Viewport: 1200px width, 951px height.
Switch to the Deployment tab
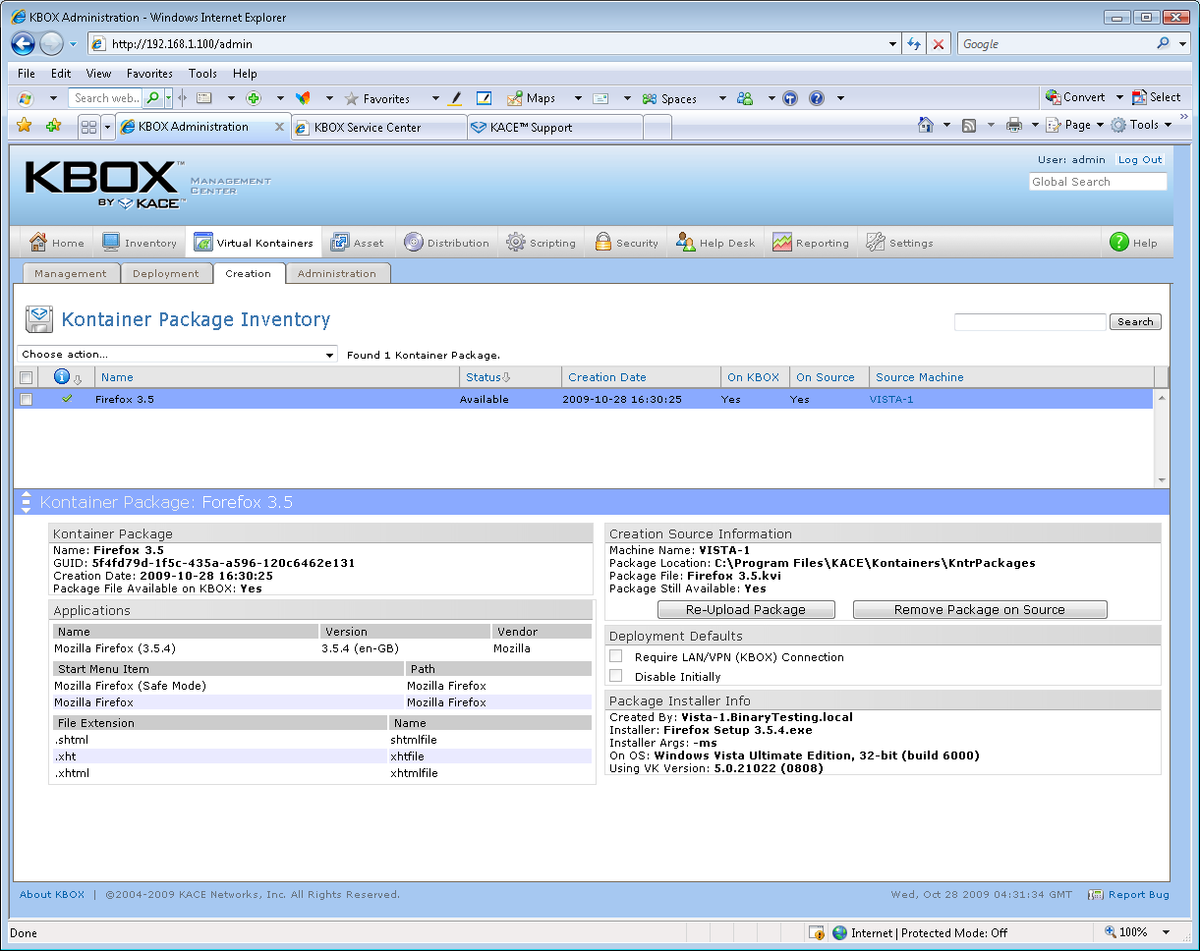[166, 272]
